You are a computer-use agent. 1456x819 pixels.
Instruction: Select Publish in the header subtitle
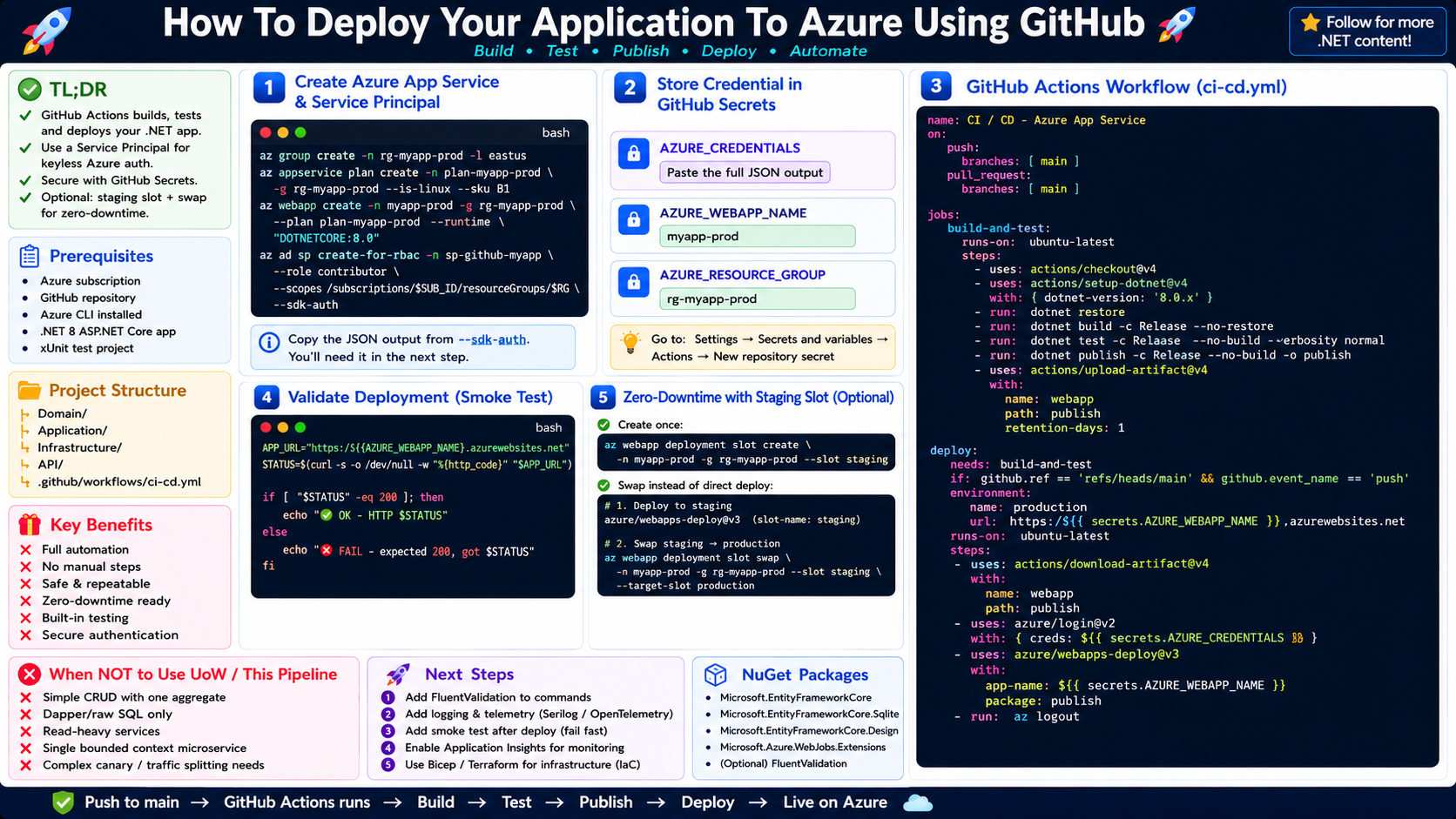pyautogui.click(x=641, y=50)
